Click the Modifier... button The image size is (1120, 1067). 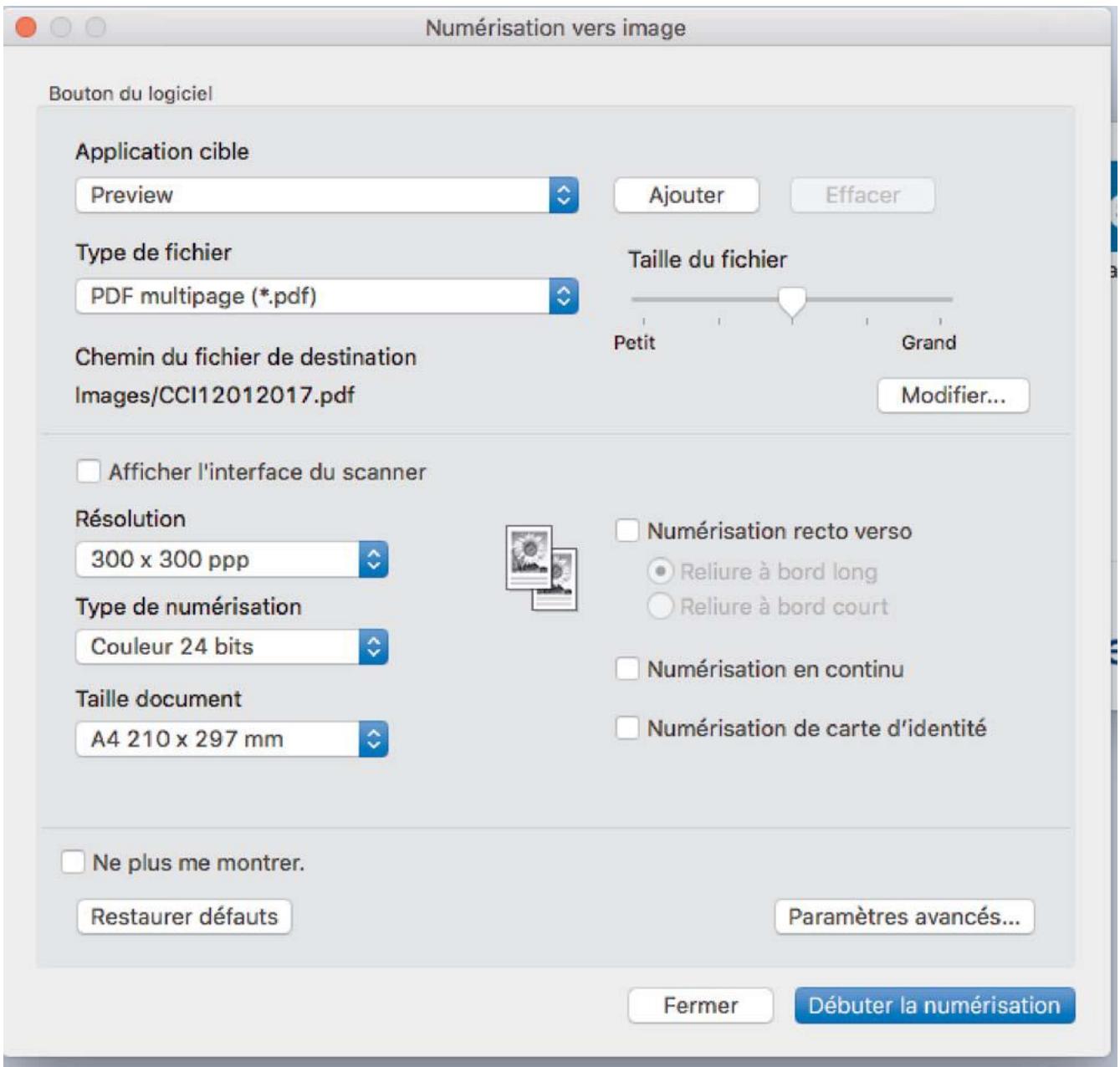coord(953,395)
